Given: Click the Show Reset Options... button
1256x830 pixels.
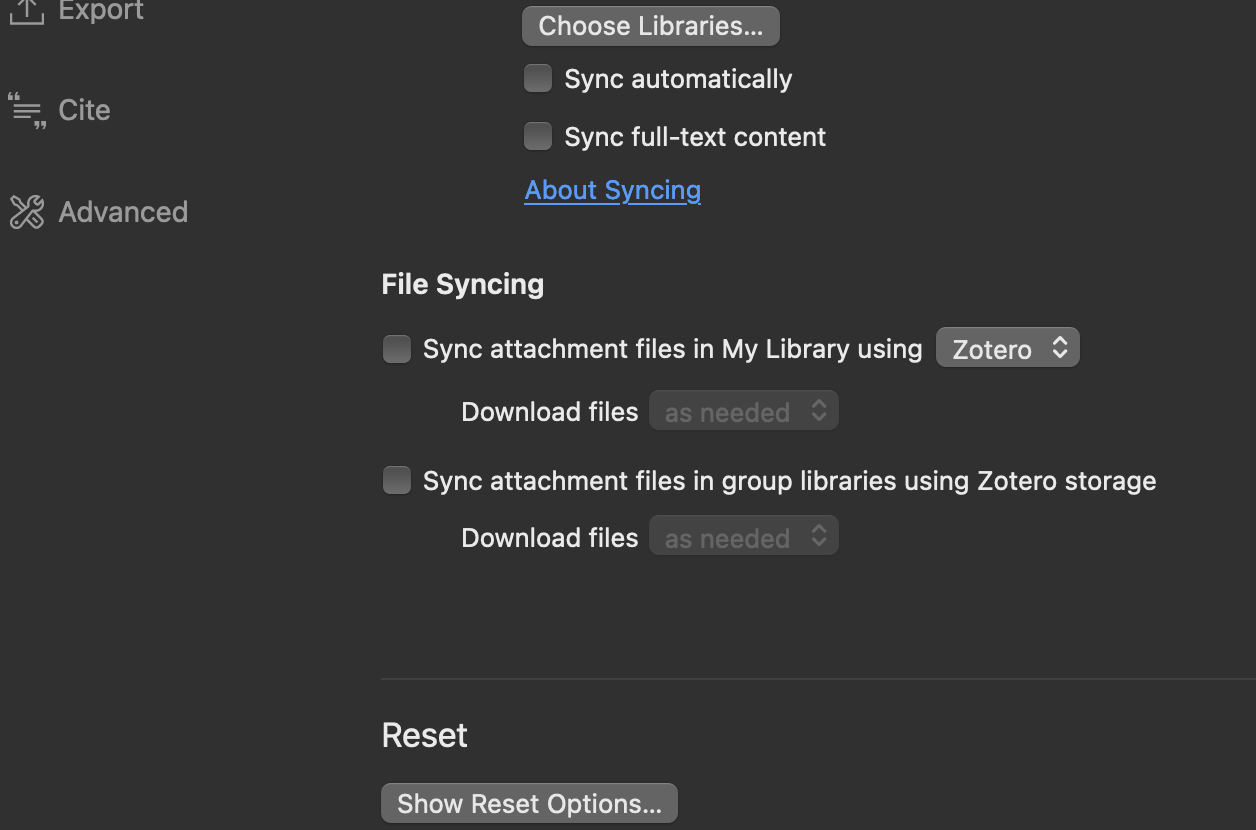Looking at the screenshot, I should (529, 804).
